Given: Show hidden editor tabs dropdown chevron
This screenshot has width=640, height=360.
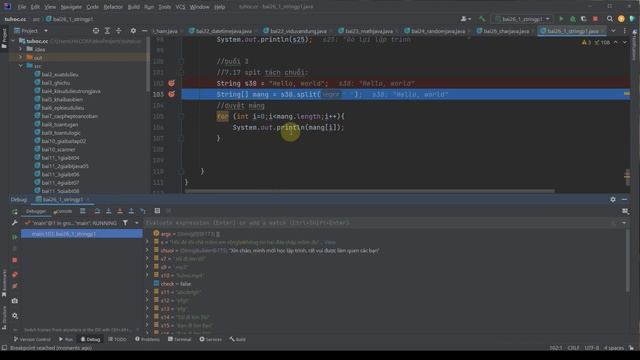Looking at the screenshot, I should 613,31.
